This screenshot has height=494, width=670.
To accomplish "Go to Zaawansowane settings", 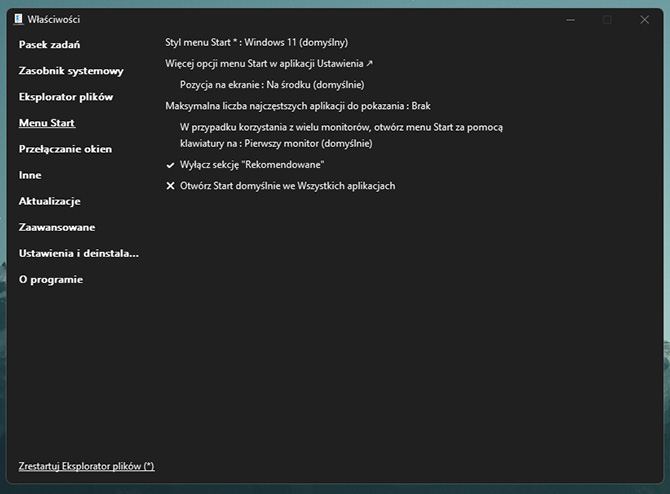I will 57,227.
